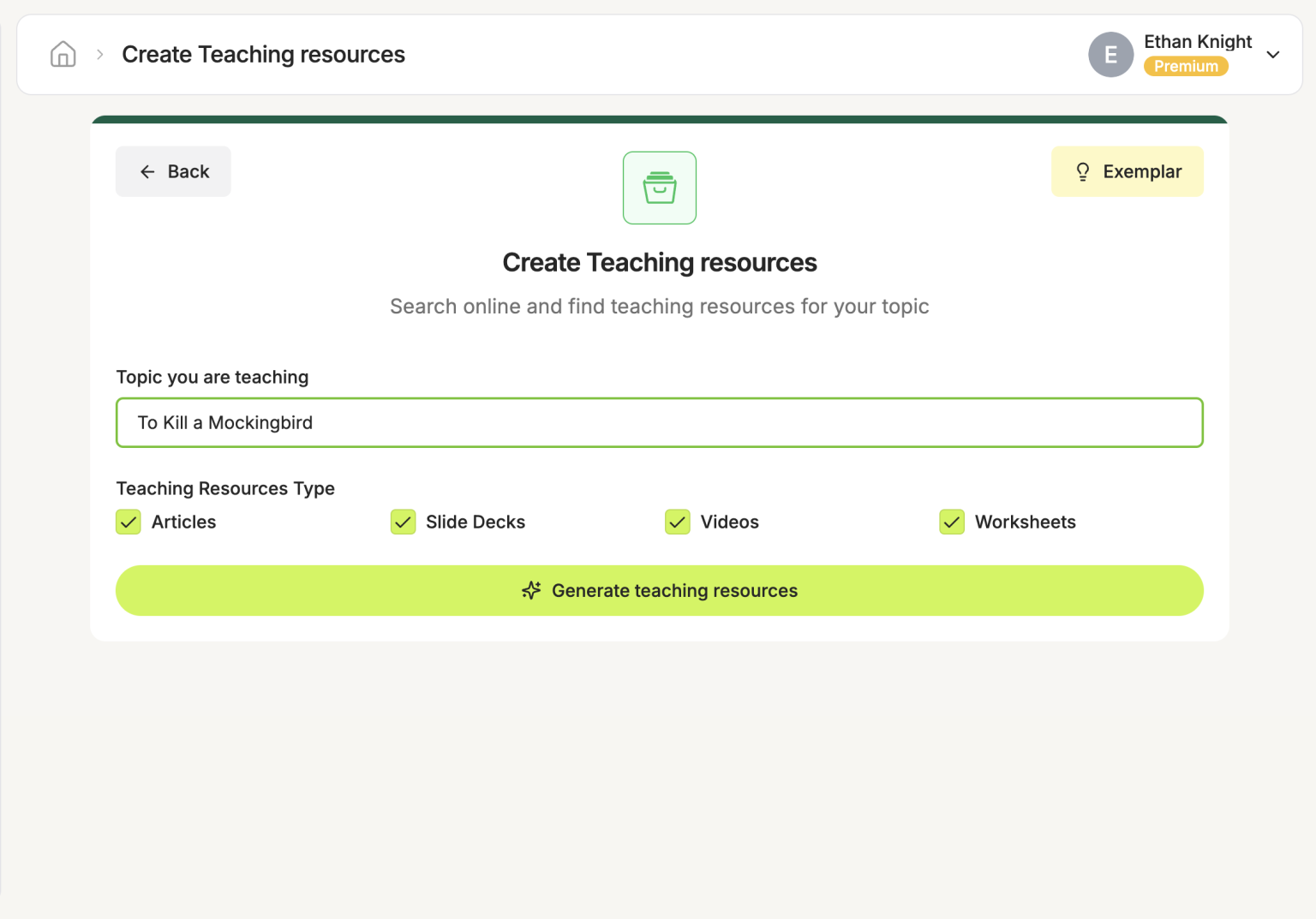Click the lightbulb icon on Exemplar button
1316x919 pixels.
1083,171
